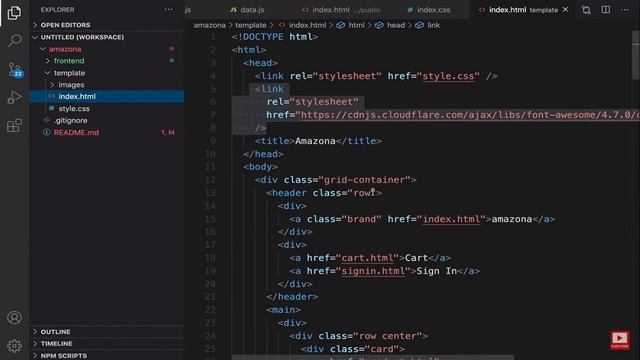Open the .gitignore file

pos(107,120)
